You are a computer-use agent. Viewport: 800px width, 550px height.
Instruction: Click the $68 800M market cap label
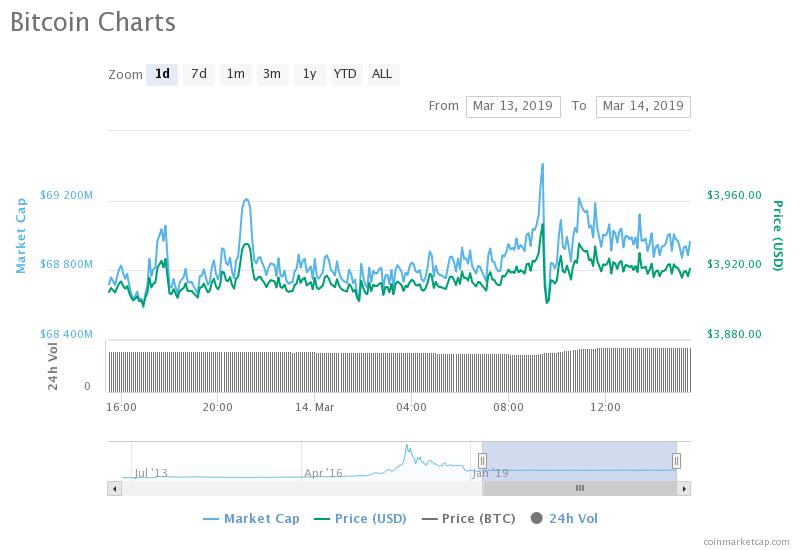66,264
